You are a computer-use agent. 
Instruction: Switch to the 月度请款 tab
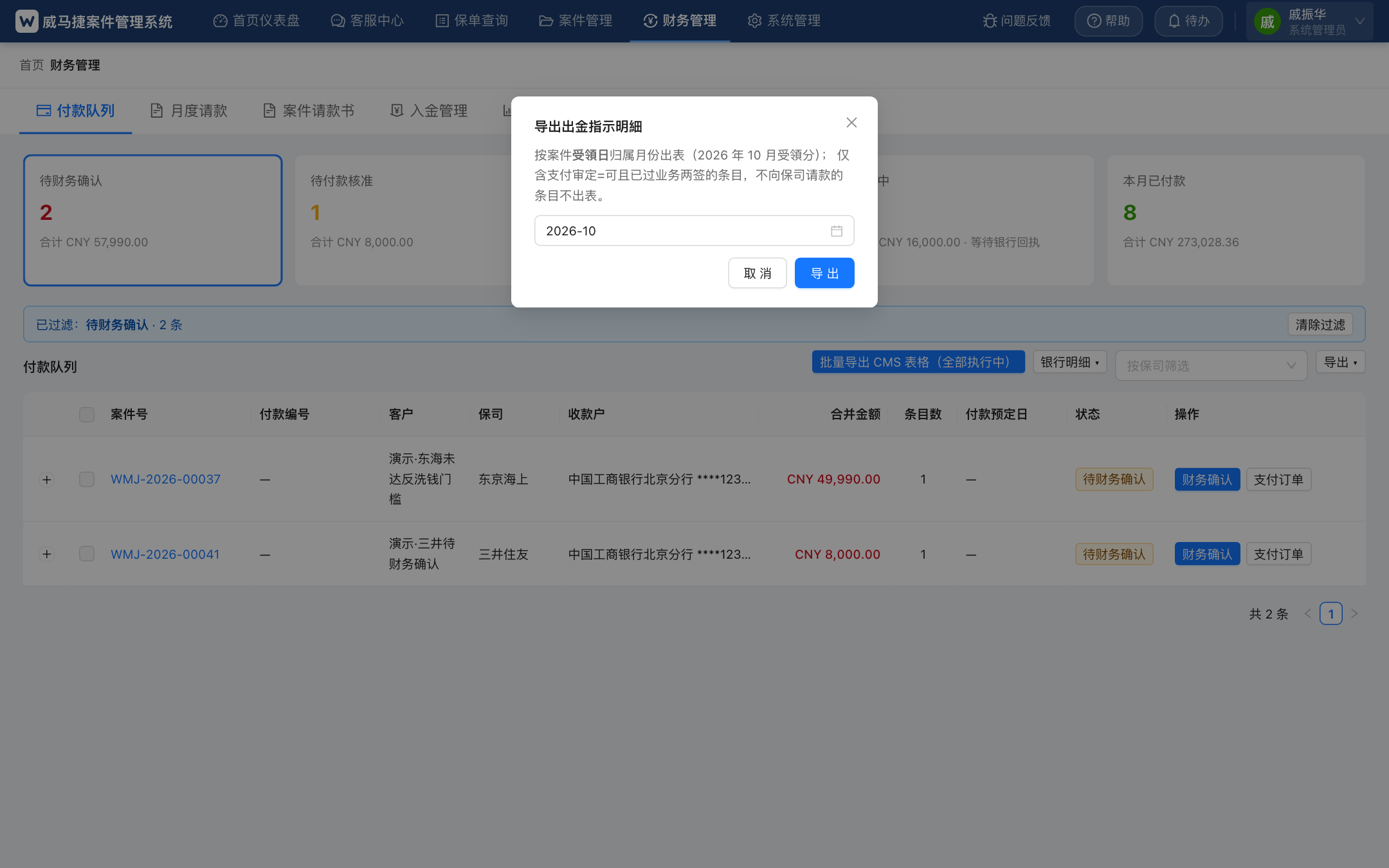click(189, 111)
